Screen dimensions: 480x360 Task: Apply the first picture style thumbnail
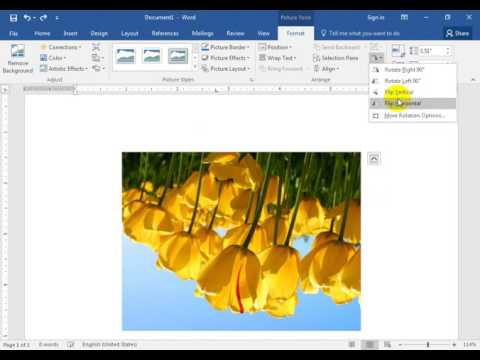(126, 56)
